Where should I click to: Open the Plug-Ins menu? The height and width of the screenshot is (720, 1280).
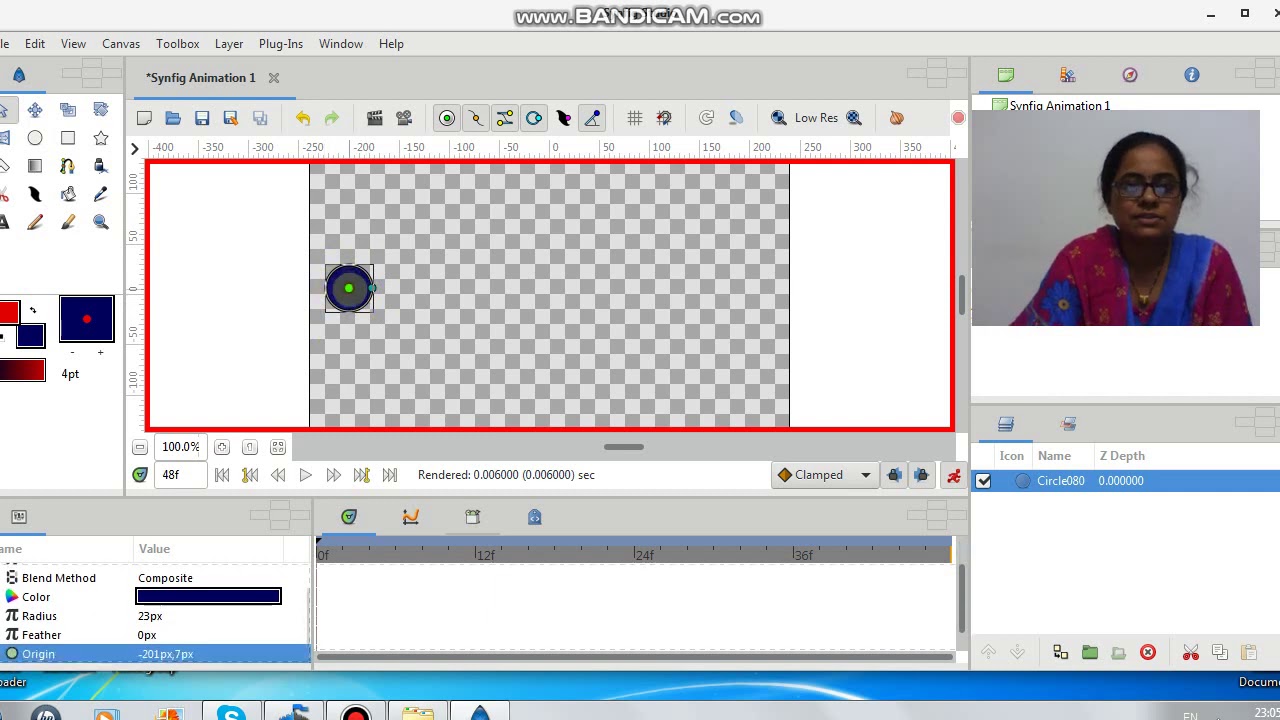(281, 44)
